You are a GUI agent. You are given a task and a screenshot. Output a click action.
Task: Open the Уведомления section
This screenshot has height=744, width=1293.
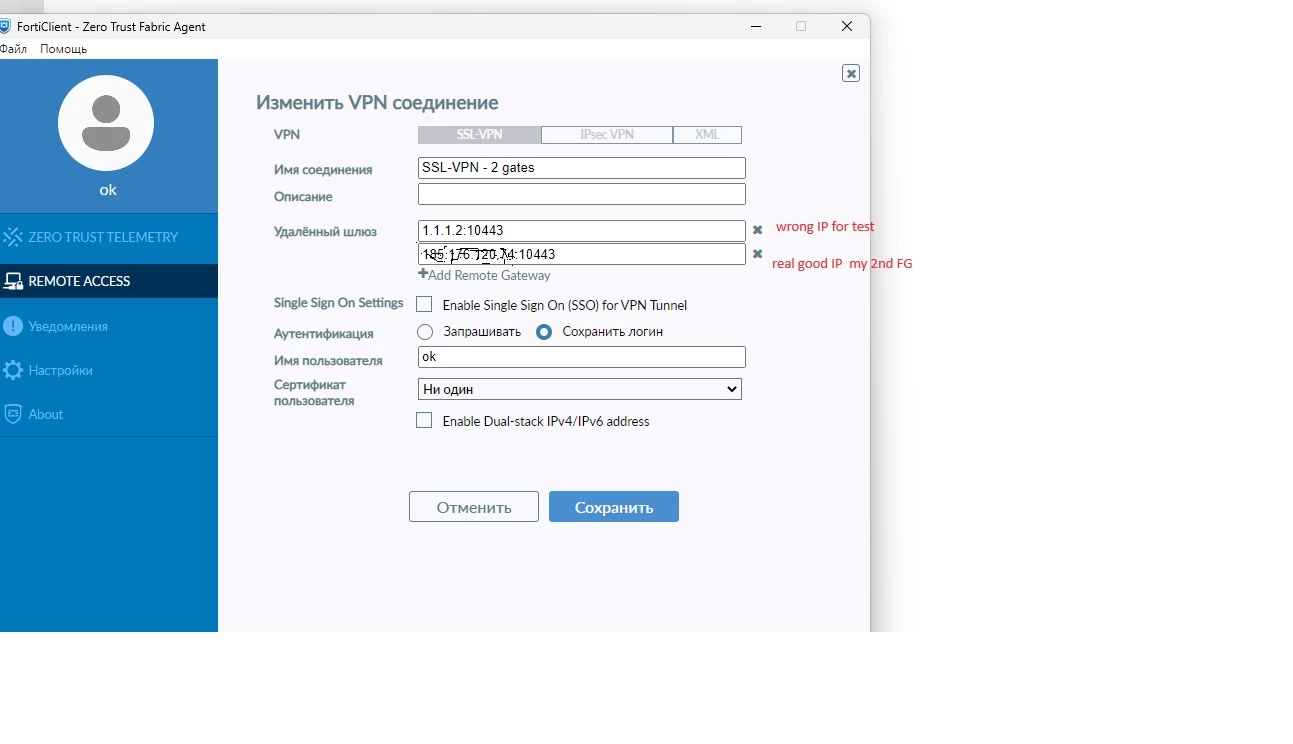(x=109, y=326)
